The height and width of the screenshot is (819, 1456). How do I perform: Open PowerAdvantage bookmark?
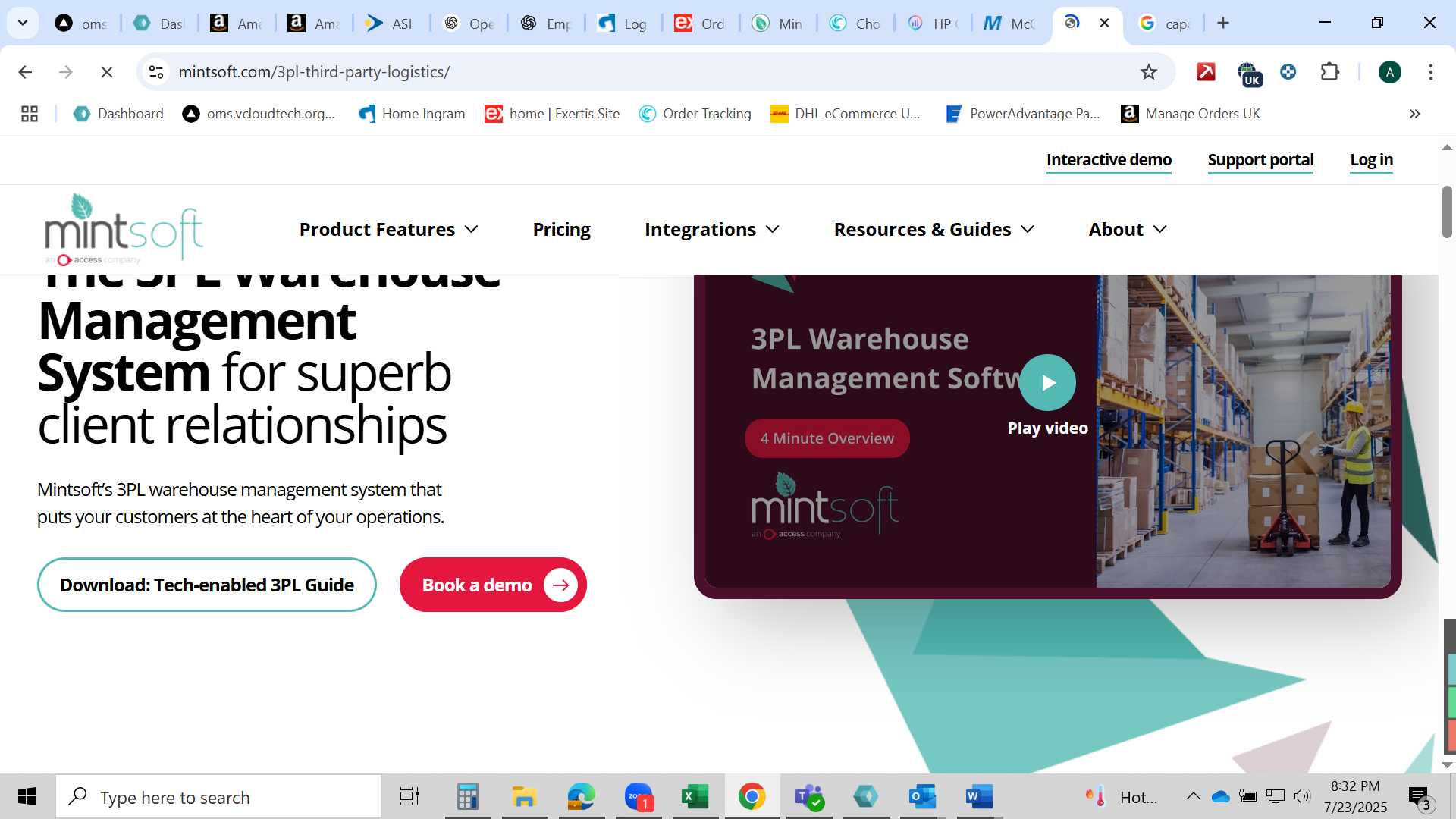pos(1022,114)
